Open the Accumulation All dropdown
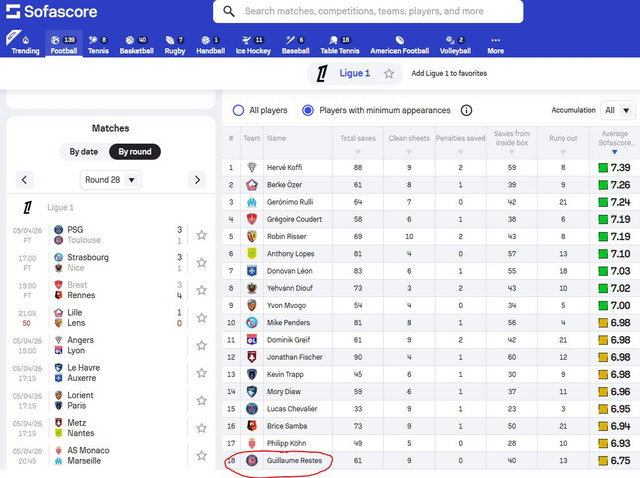Image resolution: width=640 pixels, height=478 pixels. [x=617, y=111]
